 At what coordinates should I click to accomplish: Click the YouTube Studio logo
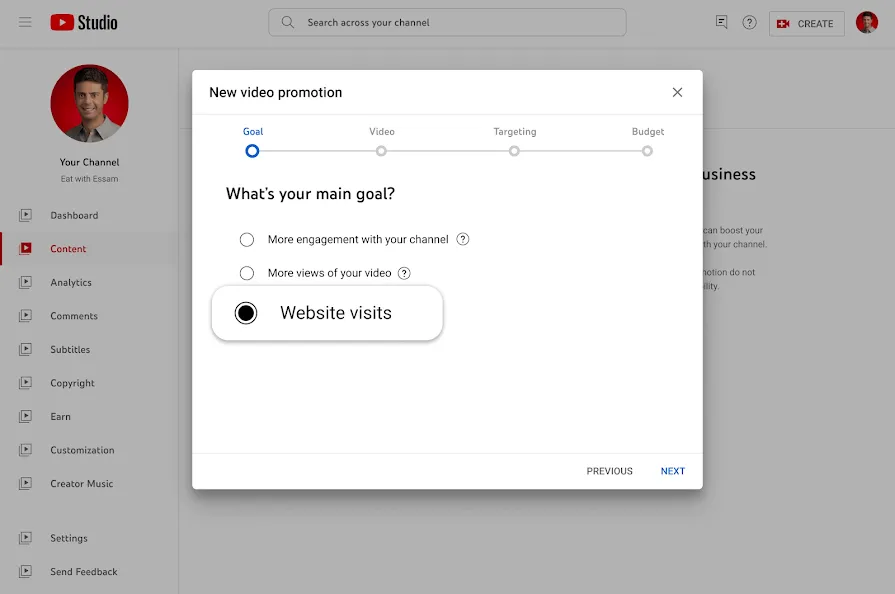click(84, 22)
